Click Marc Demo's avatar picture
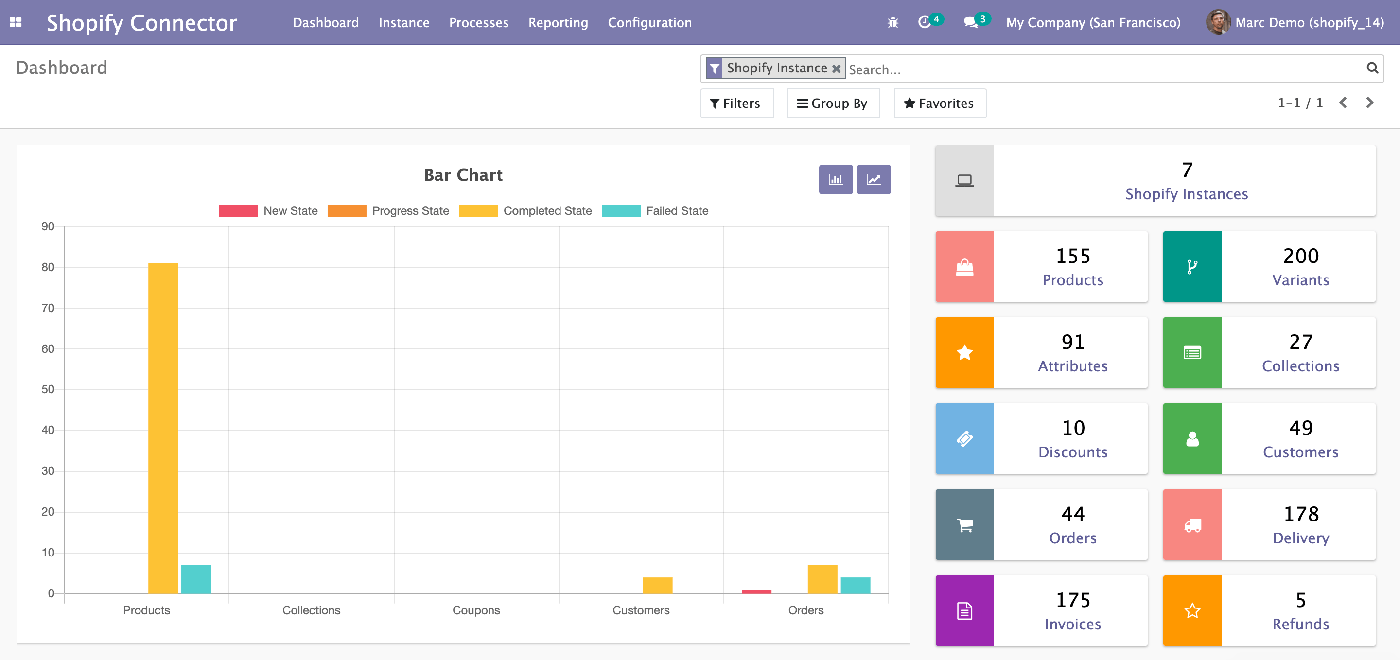1400x660 pixels. pyautogui.click(x=1218, y=22)
